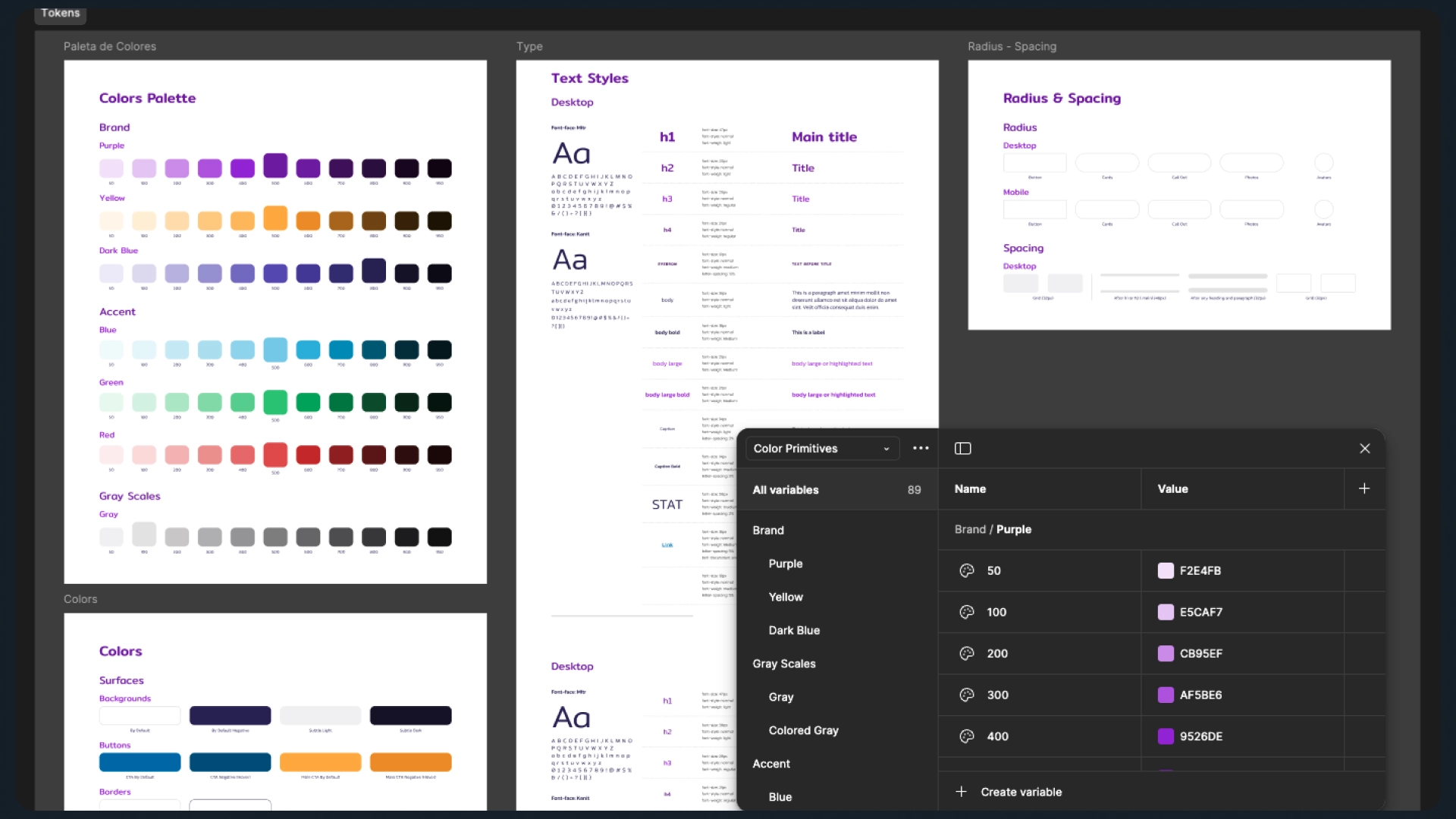
Task: Click the Tokens page label
Action: pos(61,13)
